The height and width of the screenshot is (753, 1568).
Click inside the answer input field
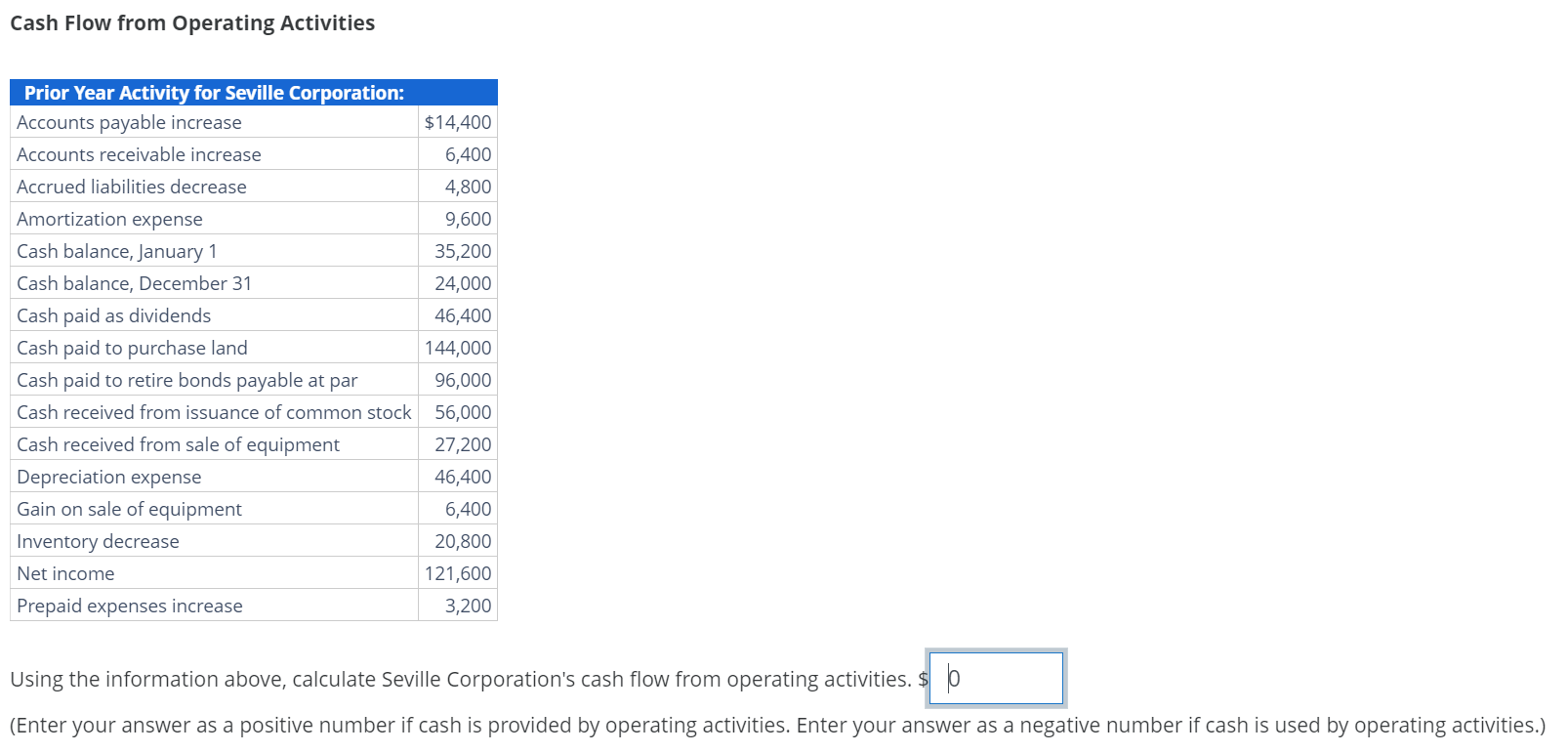pyautogui.click(x=996, y=678)
